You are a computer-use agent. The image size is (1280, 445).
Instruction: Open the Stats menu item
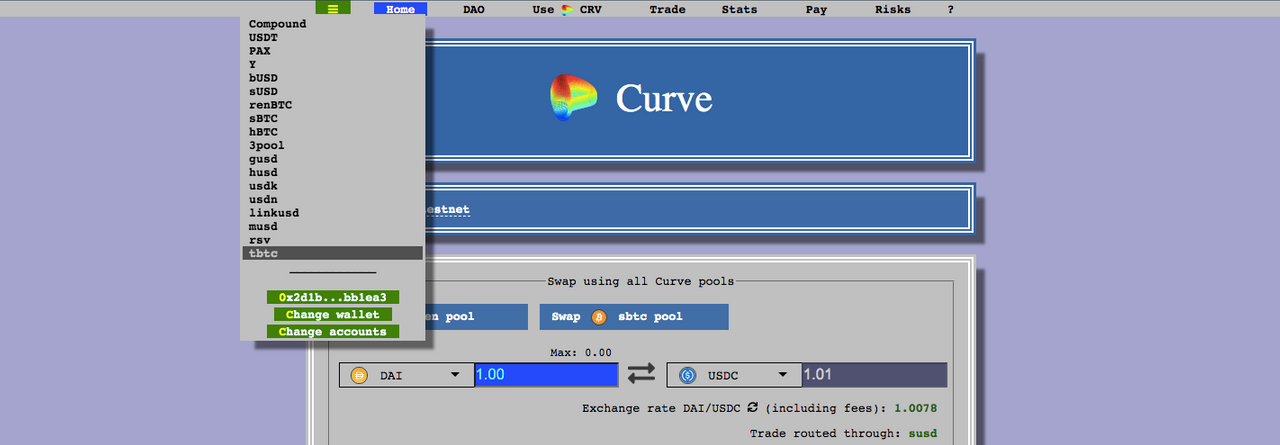(739, 9)
